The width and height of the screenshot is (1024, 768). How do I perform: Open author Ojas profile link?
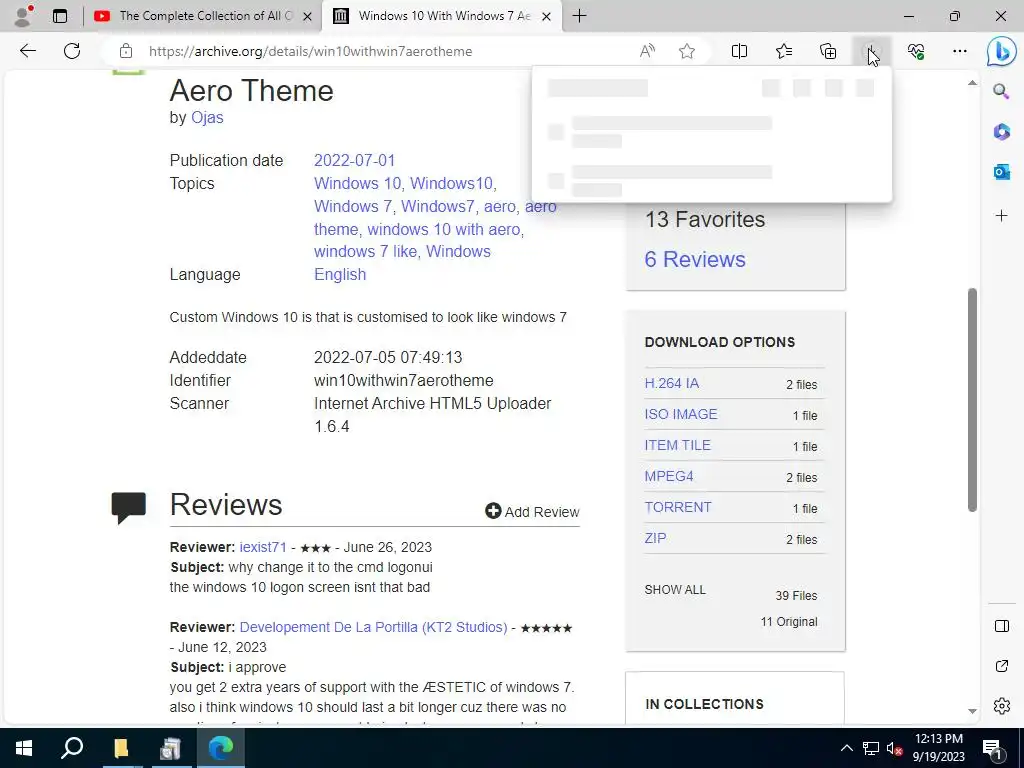click(x=207, y=118)
